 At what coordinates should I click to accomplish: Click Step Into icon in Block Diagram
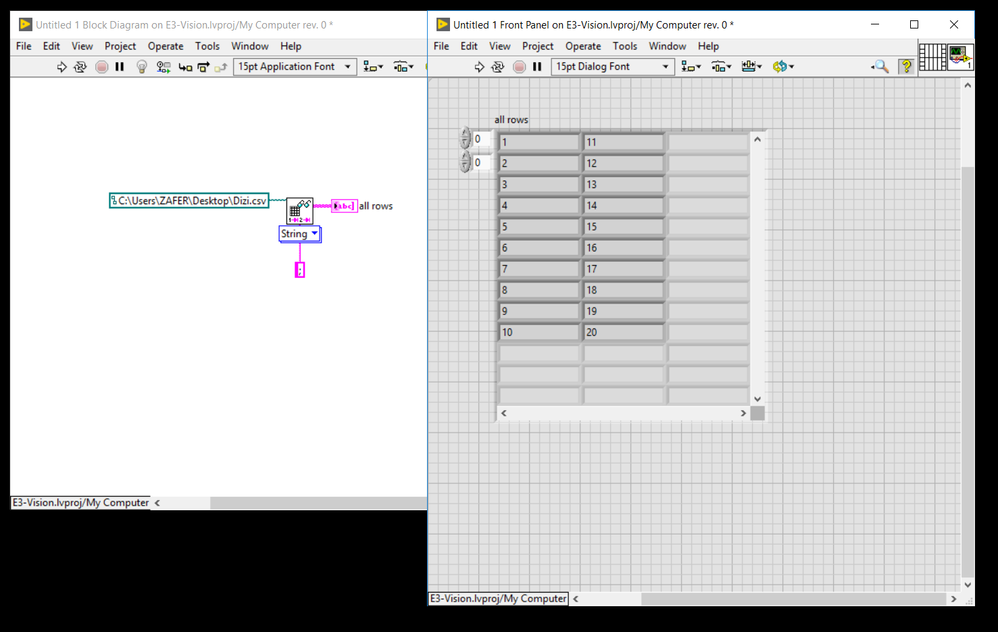point(185,67)
